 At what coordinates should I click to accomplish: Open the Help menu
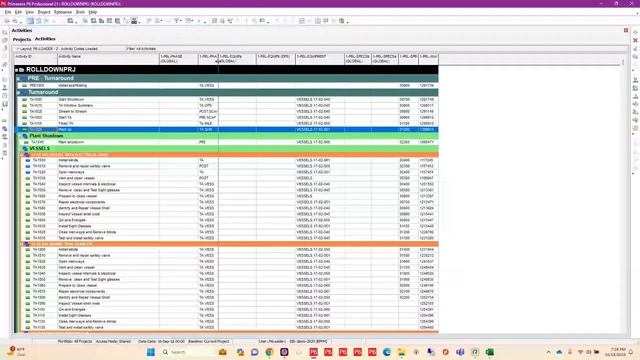point(93,12)
